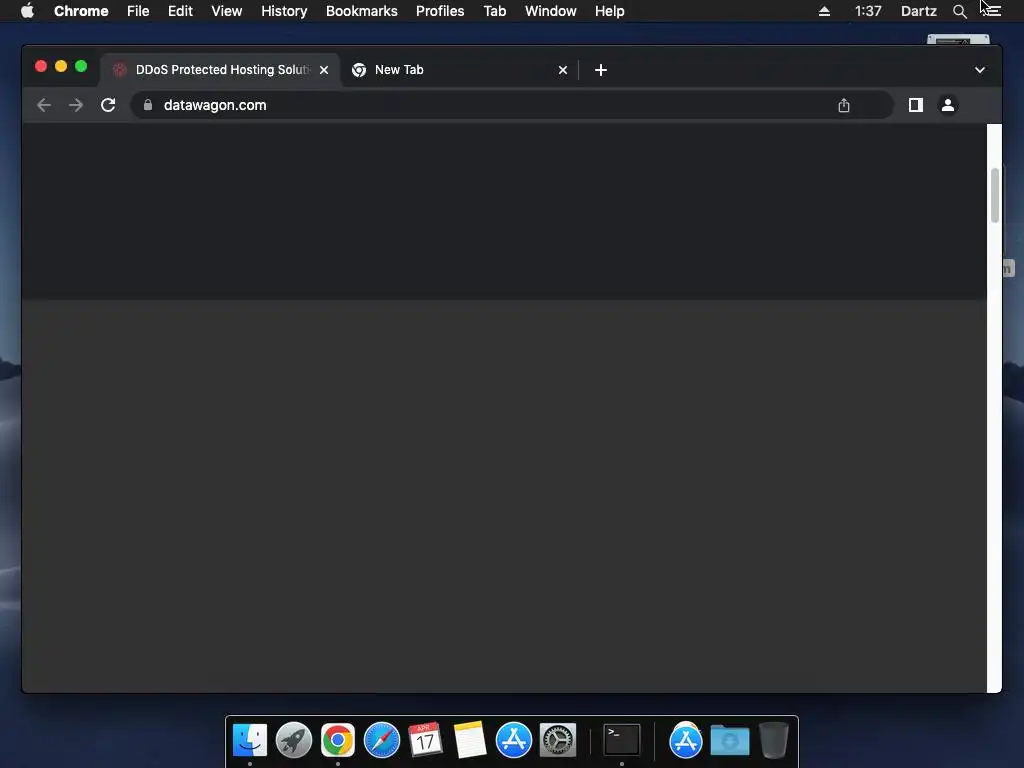Click Google Chrome icon in Dock
The width and height of the screenshot is (1024, 768).
[x=338, y=740]
